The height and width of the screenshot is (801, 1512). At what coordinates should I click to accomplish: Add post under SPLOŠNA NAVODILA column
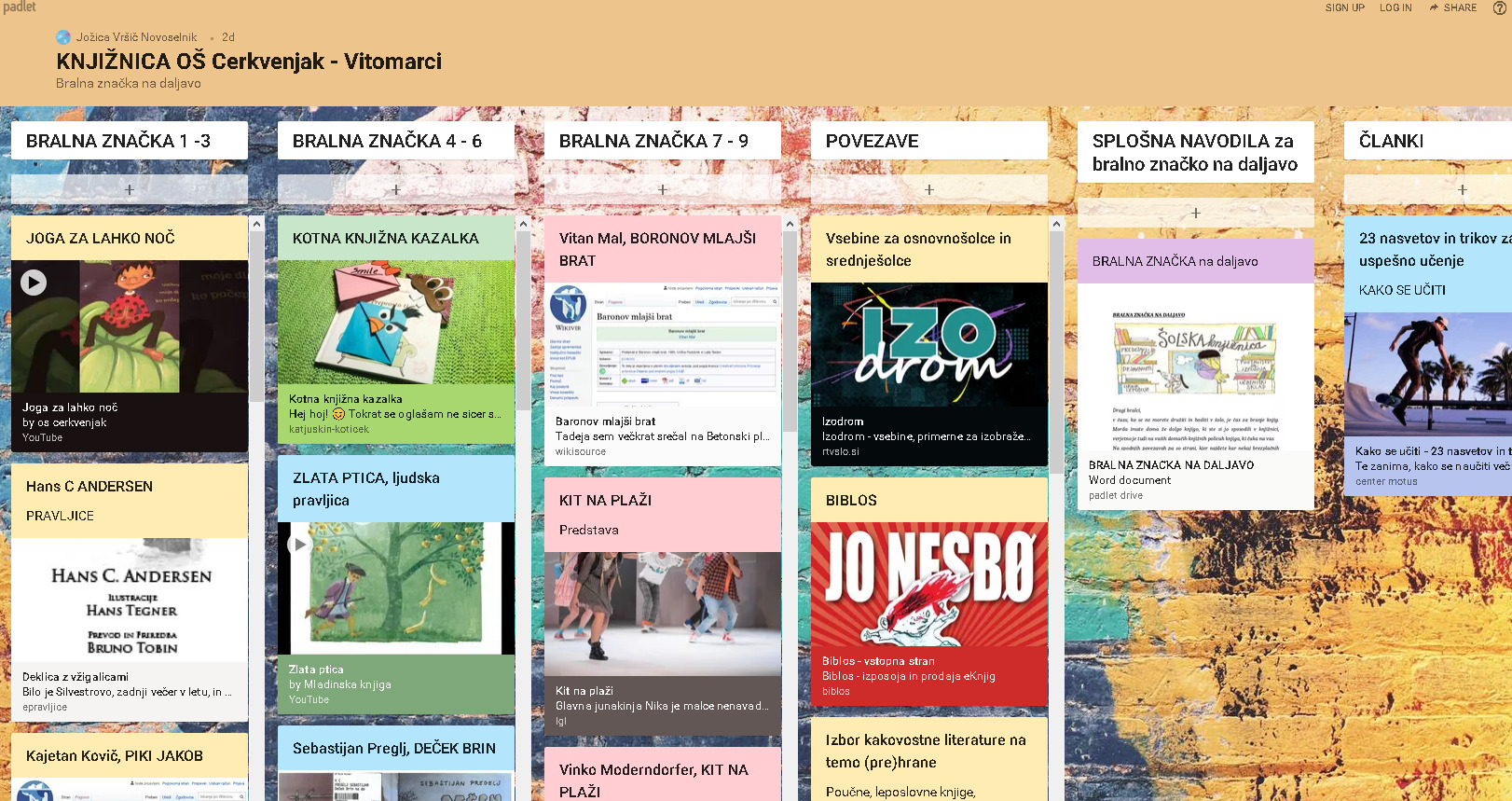click(x=1196, y=213)
